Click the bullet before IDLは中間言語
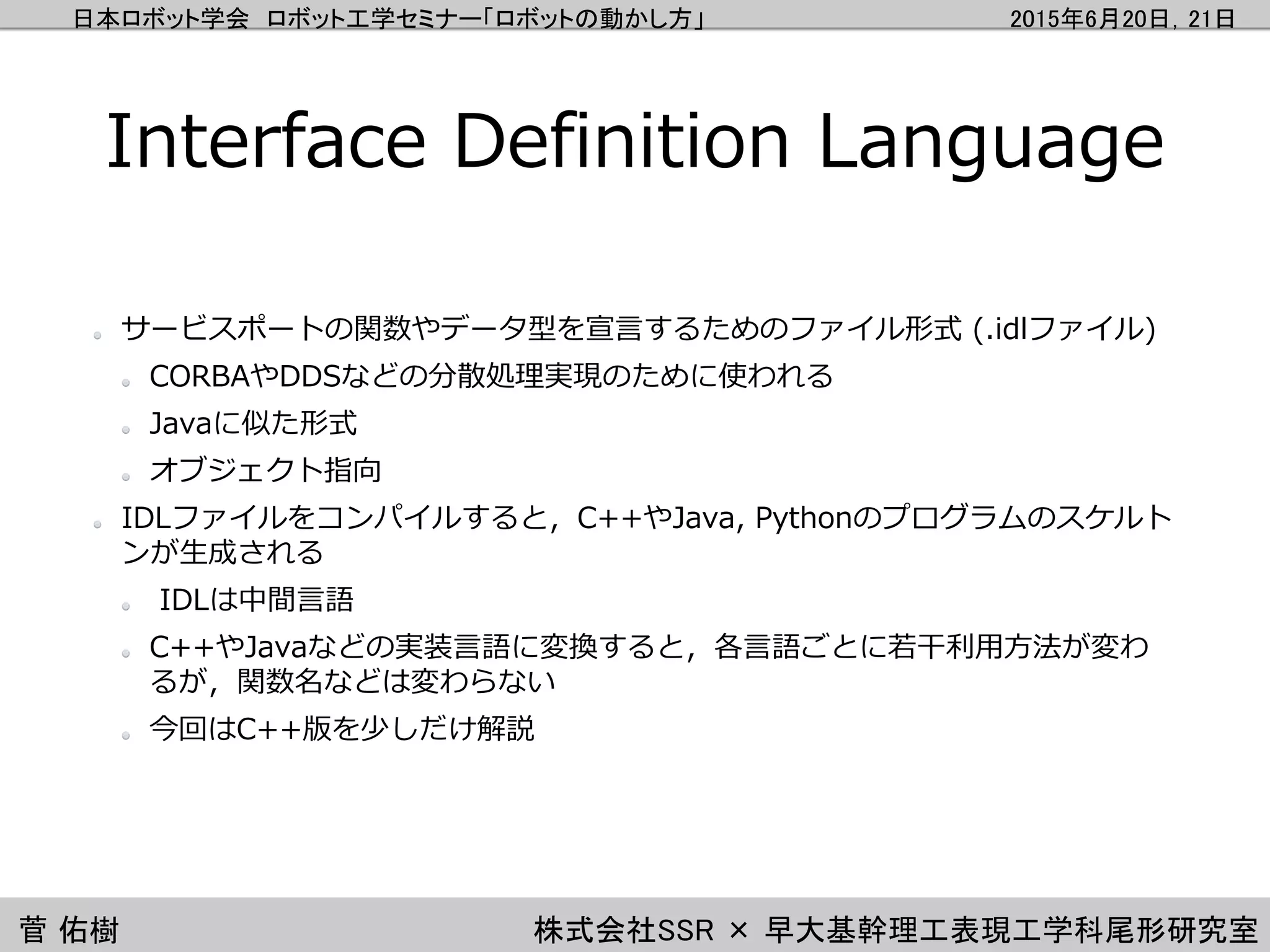Screen dimensions: 1270x952 pyautogui.click(x=126, y=606)
